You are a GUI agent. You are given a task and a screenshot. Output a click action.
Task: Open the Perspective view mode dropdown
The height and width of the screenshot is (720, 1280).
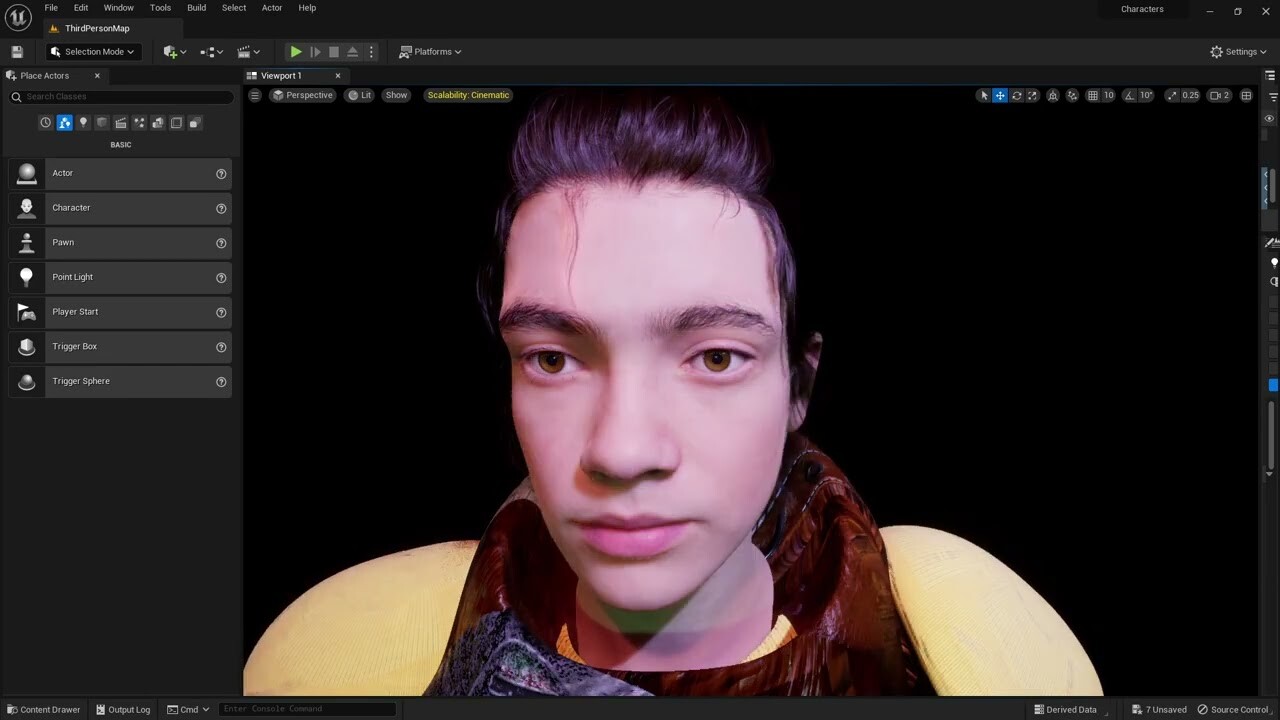point(302,95)
